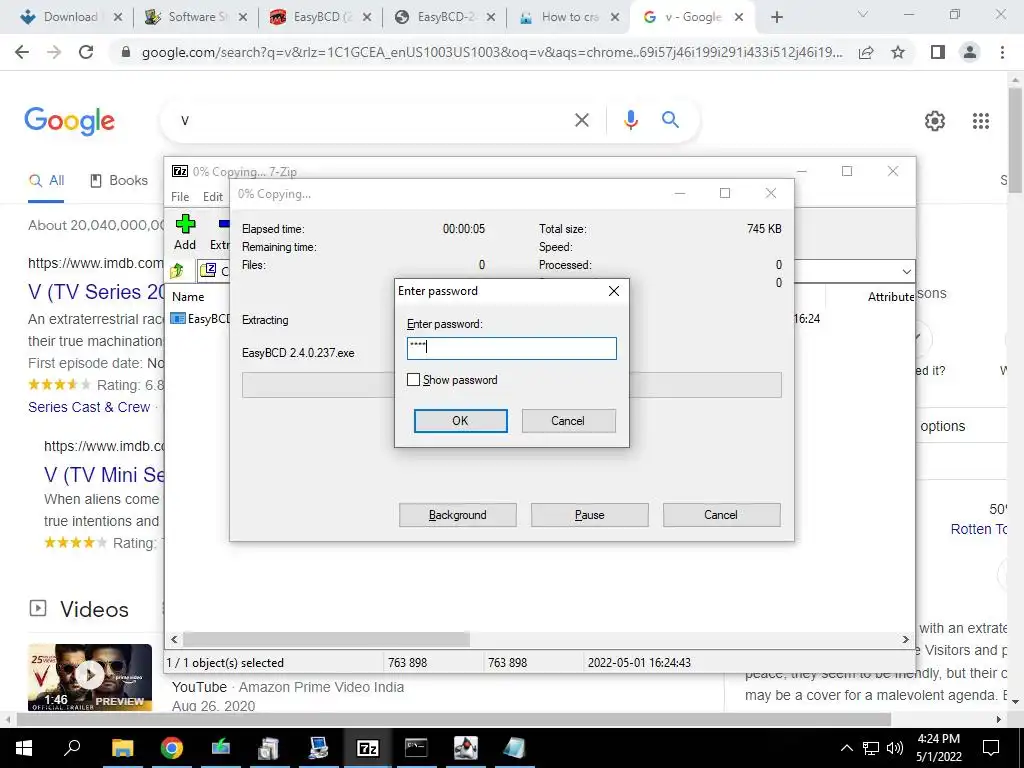Open Windows taskbar search
Viewport: 1024px width, 768px height.
[72, 748]
